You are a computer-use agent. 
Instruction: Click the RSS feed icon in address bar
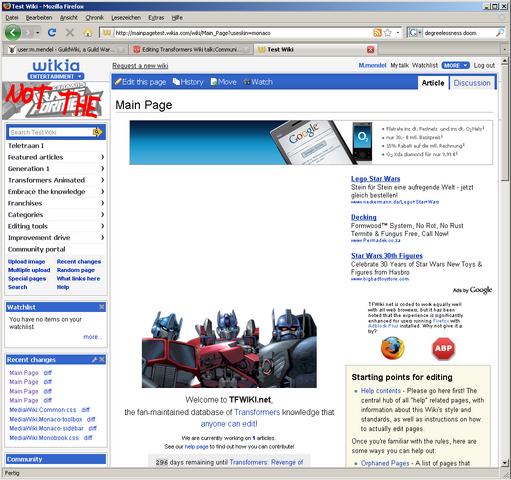[x=377, y=33]
